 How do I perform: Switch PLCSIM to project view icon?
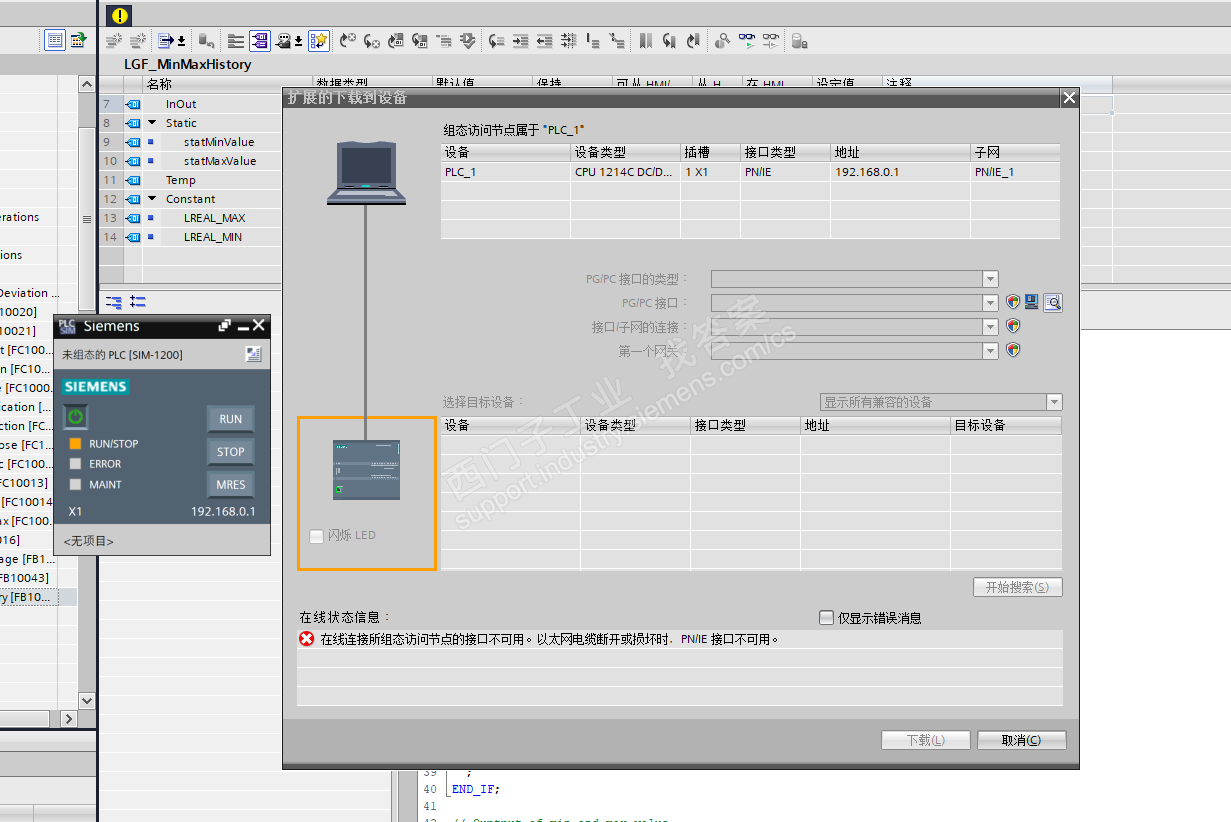point(253,354)
